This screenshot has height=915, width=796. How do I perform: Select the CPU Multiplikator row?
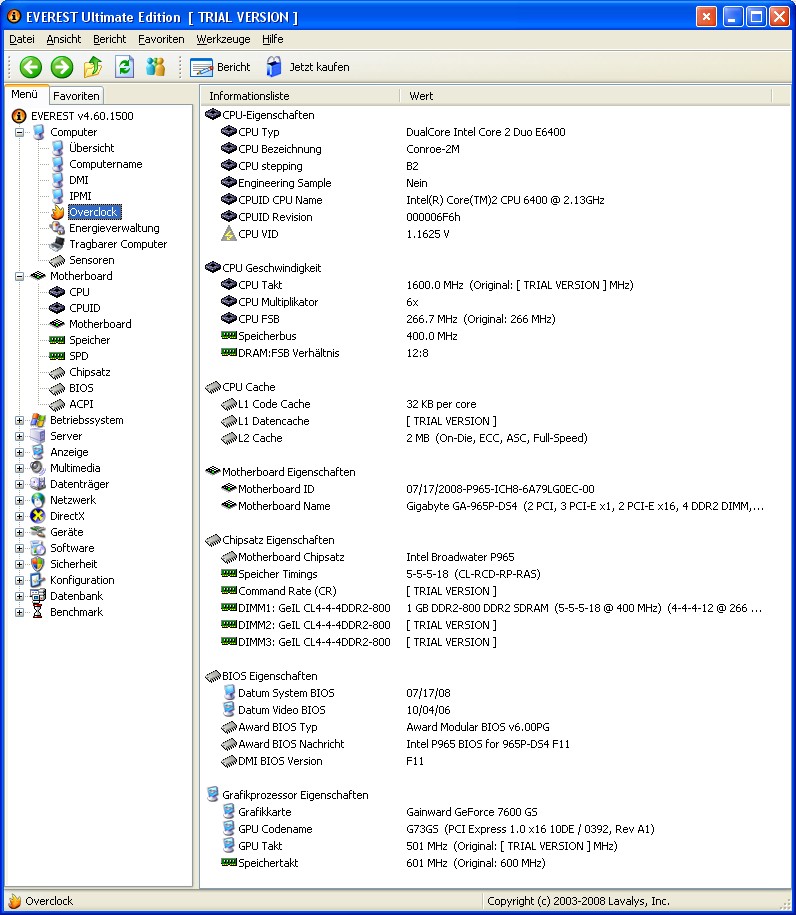[x=495, y=302]
